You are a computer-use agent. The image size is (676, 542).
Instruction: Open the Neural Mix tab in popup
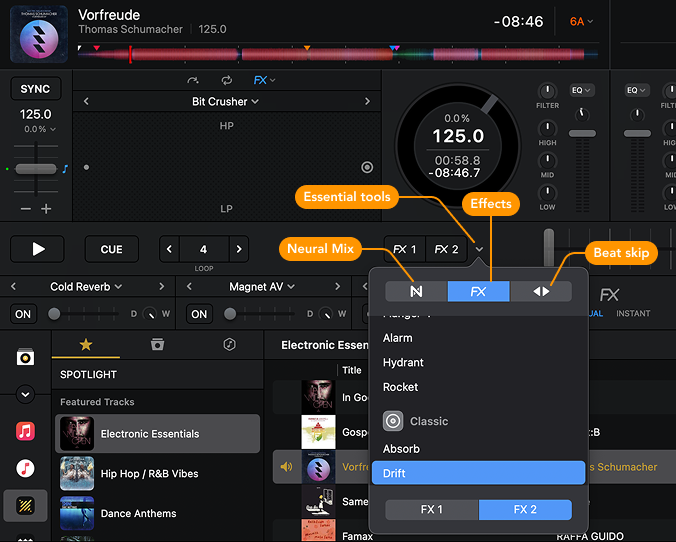tap(416, 291)
